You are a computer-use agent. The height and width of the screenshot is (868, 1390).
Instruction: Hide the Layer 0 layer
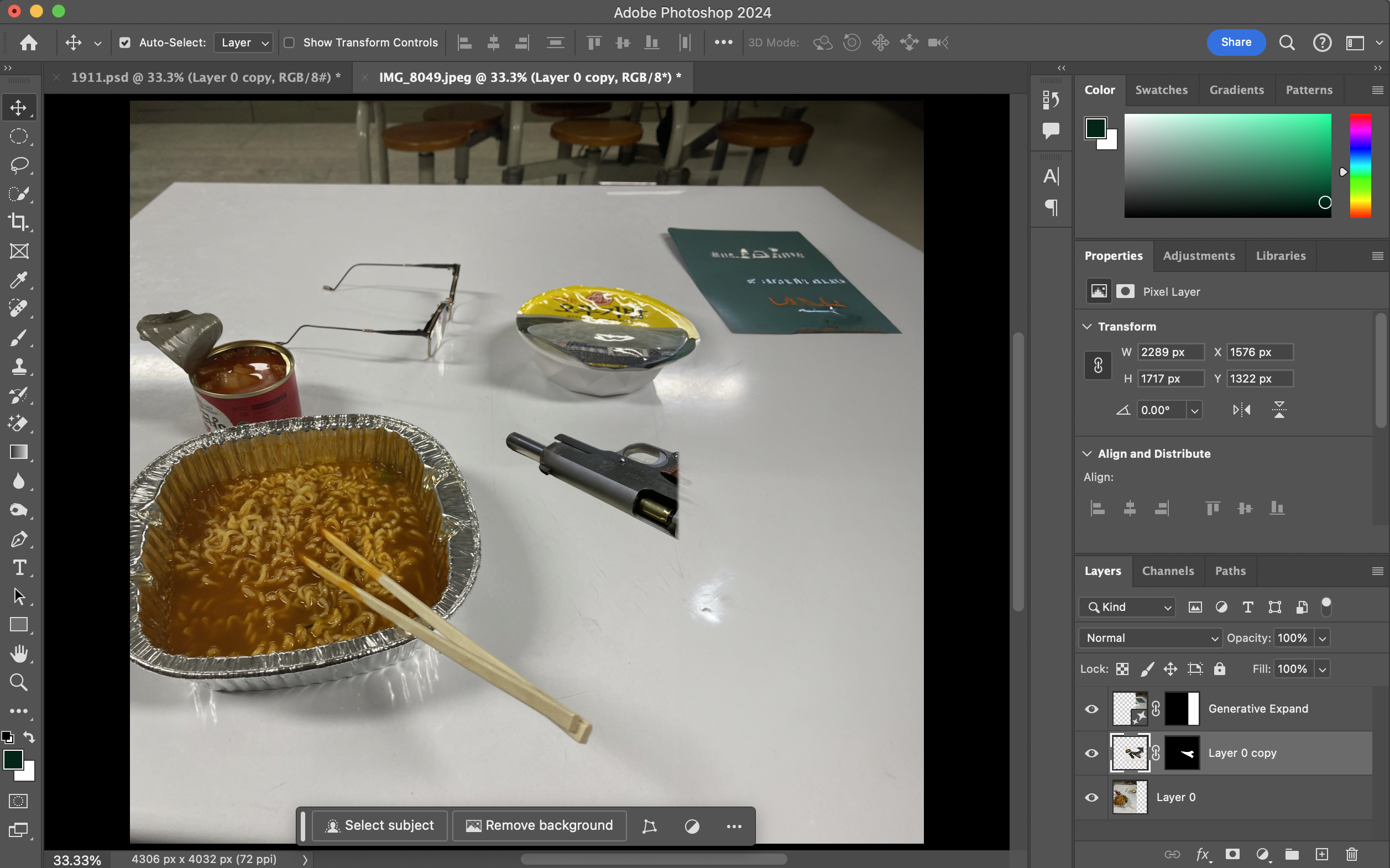click(x=1091, y=797)
